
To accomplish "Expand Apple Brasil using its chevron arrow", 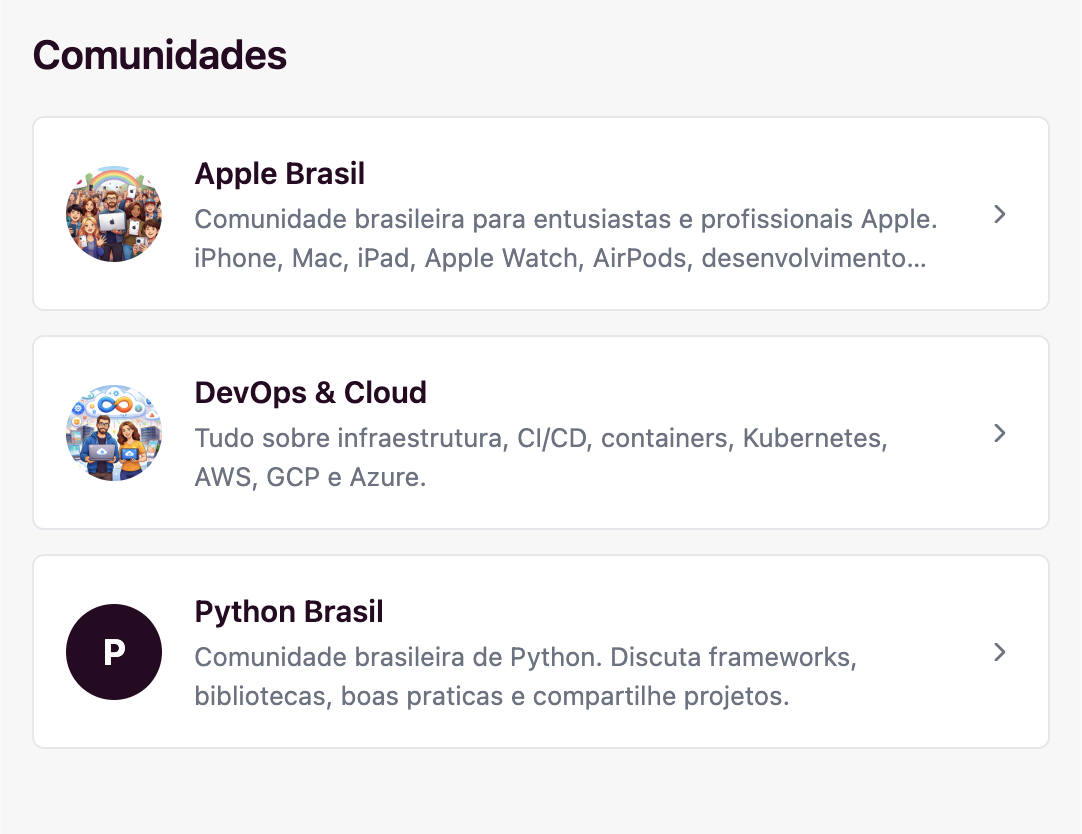I will tap(999, 214).
